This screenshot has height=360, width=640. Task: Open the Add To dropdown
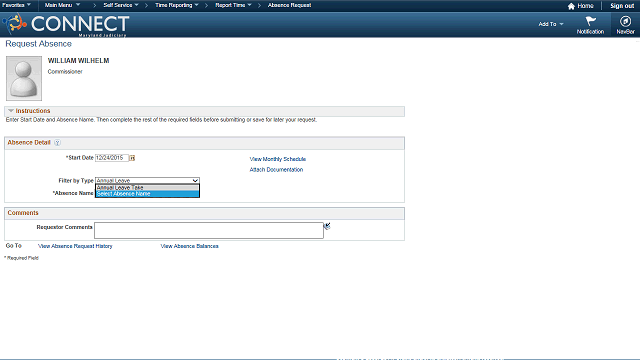[551, 24]
